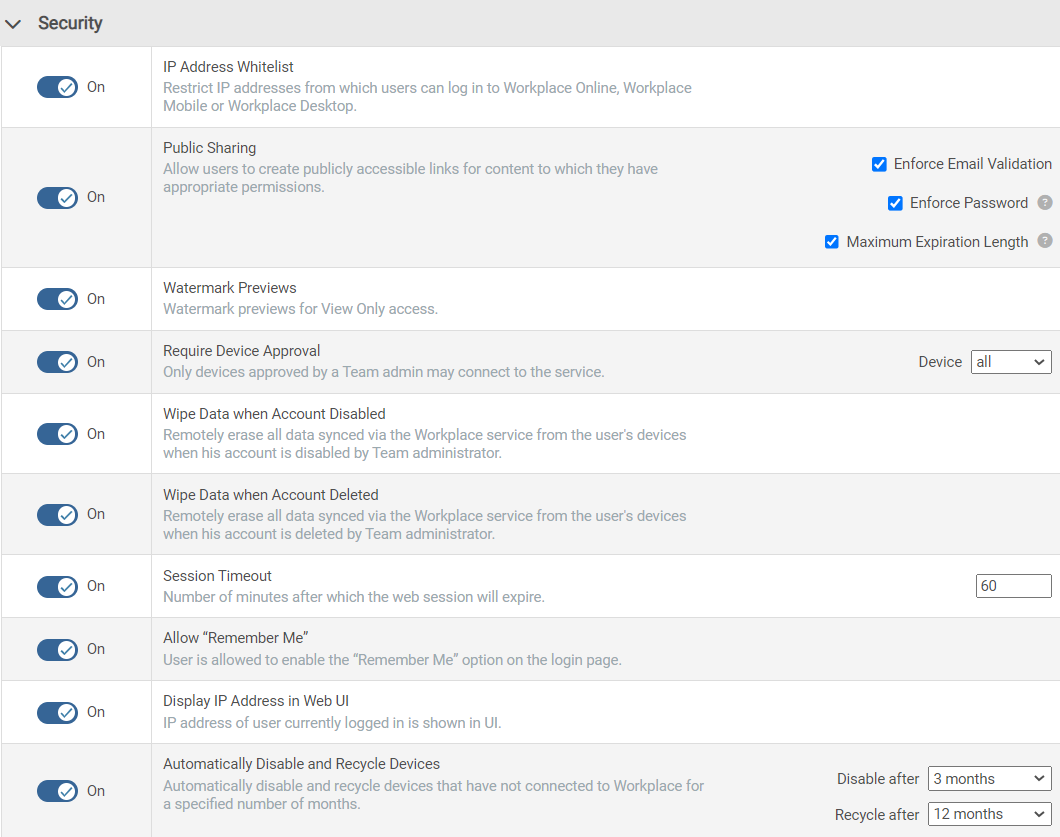Turn off Display IP Address in Web UI
Screen dimensions: 1060x837
point(57,712)
